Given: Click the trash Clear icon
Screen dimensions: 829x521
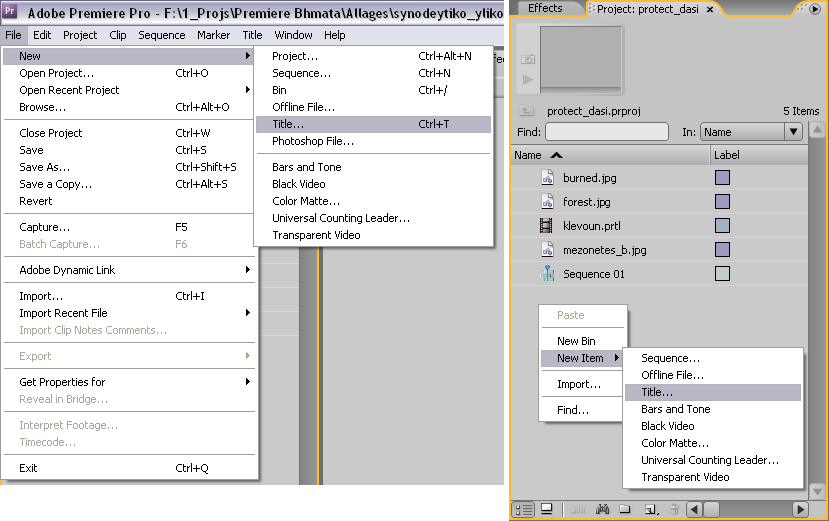Looking at the screenshot, I should [674, 509].
